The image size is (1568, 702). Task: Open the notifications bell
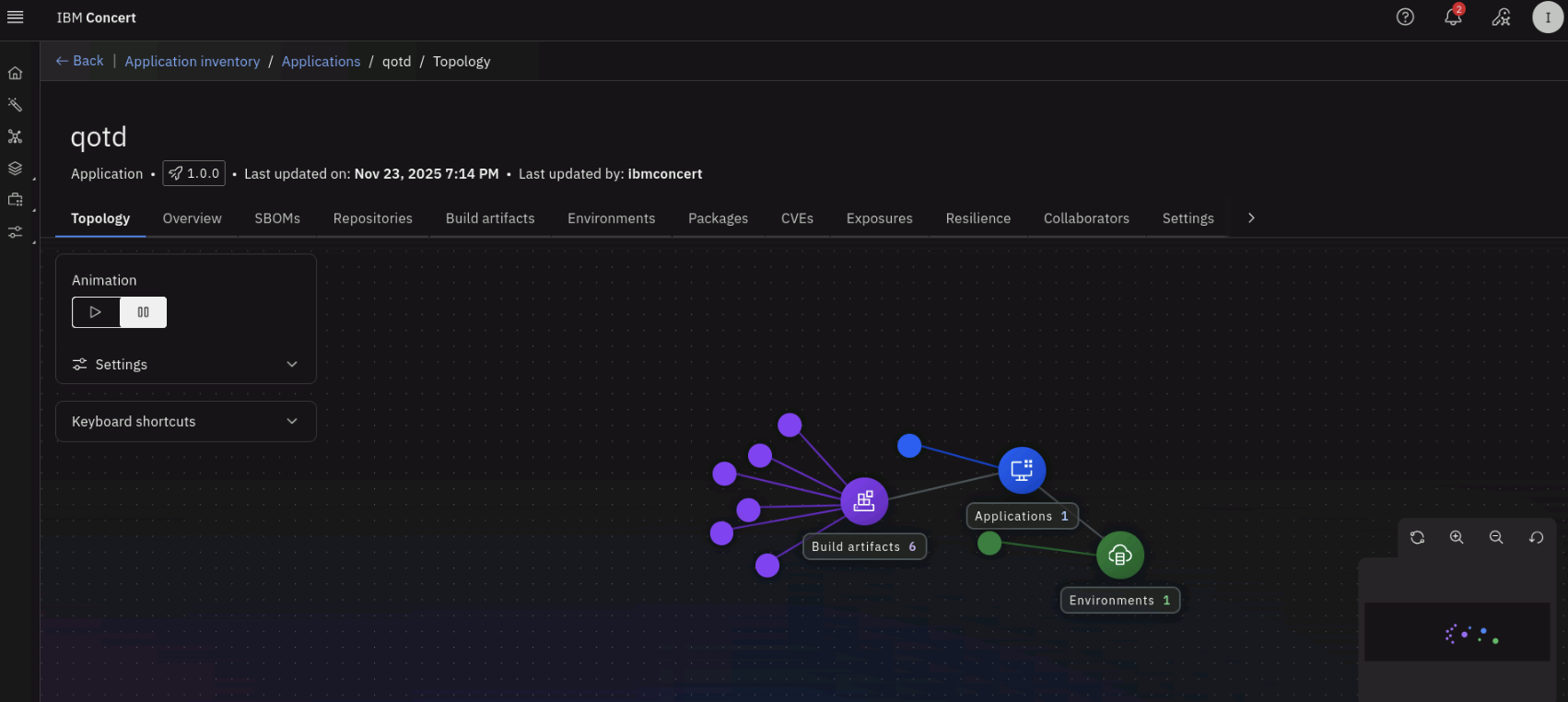coord(1453,18)
